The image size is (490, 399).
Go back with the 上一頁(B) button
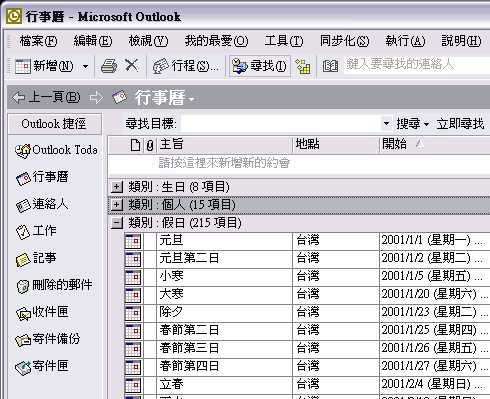46,97
